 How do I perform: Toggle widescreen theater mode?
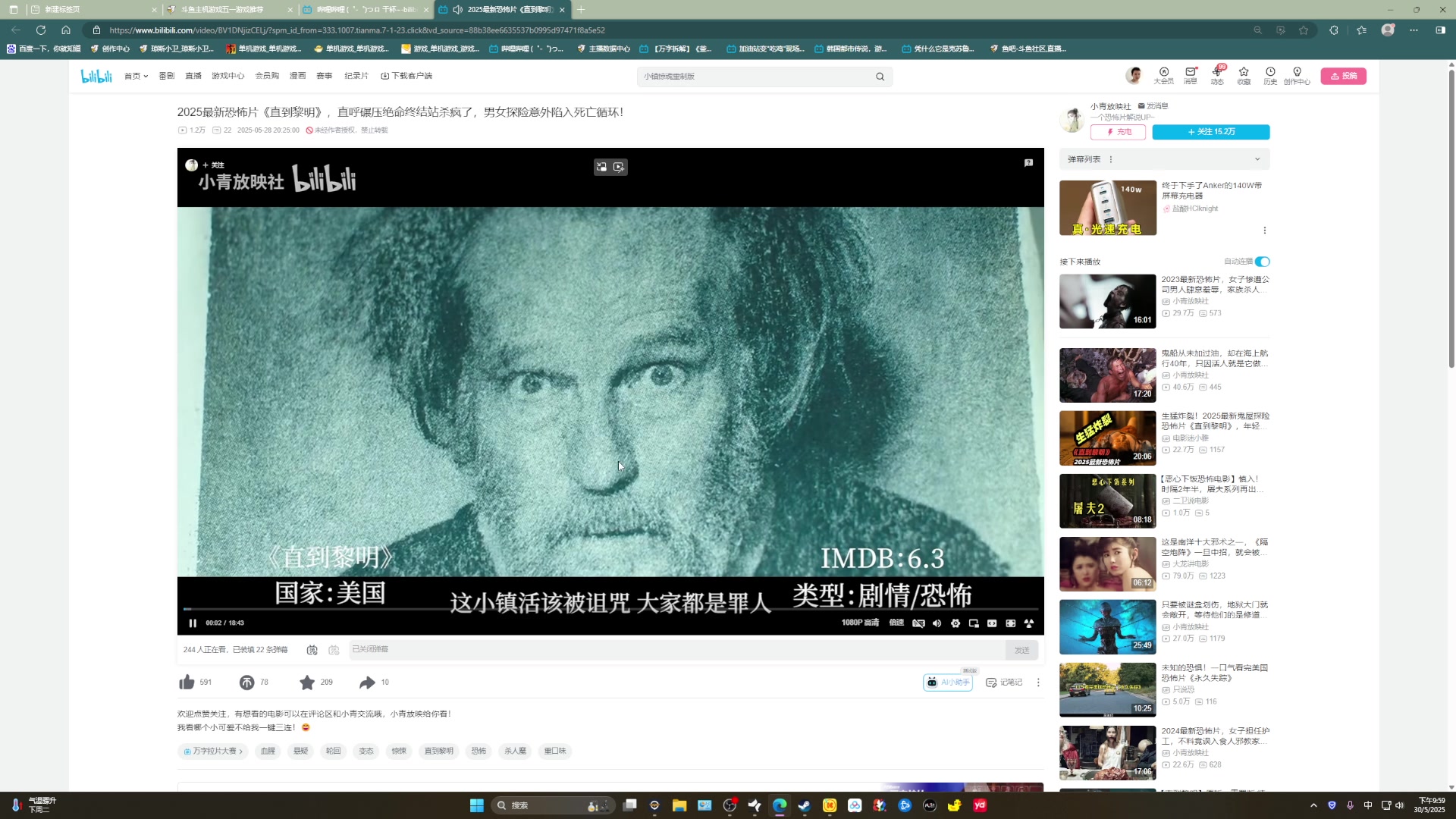pos(992,623)
